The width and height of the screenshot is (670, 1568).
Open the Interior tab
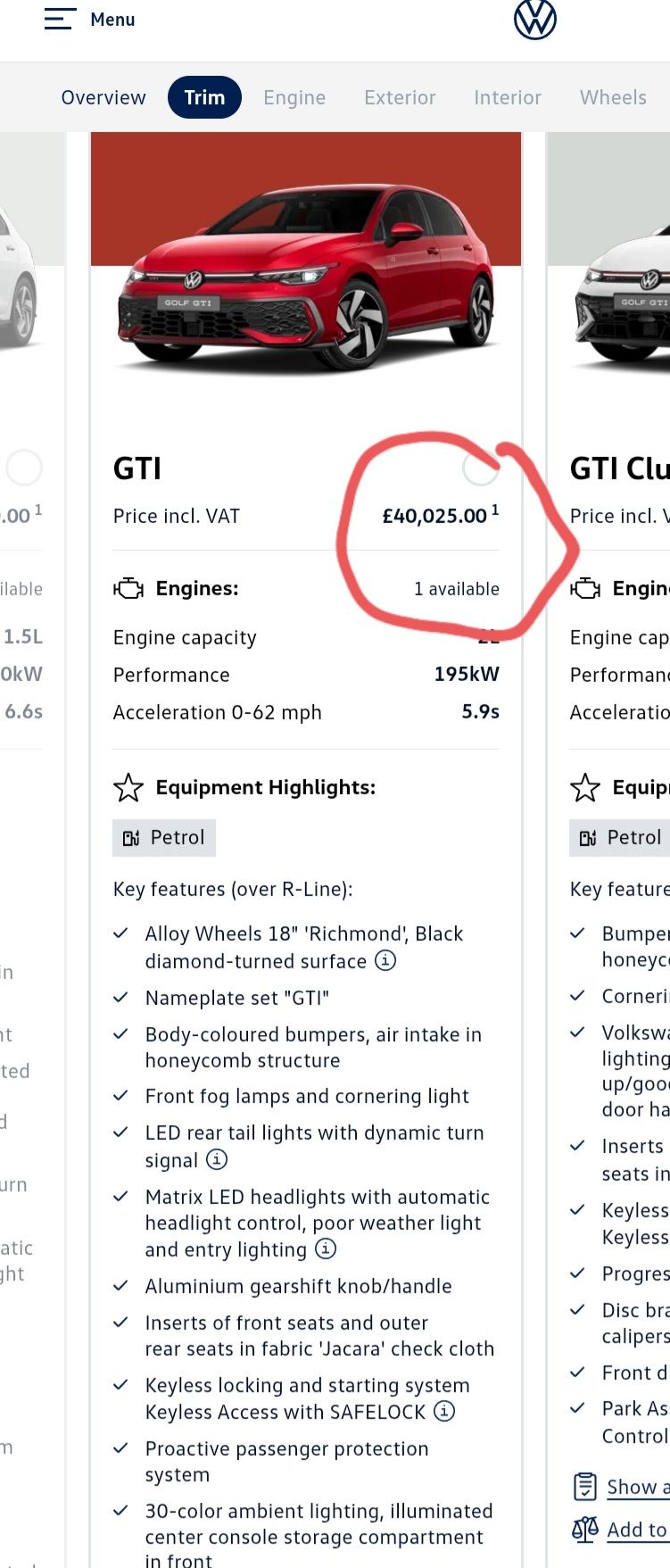[508, 97]
